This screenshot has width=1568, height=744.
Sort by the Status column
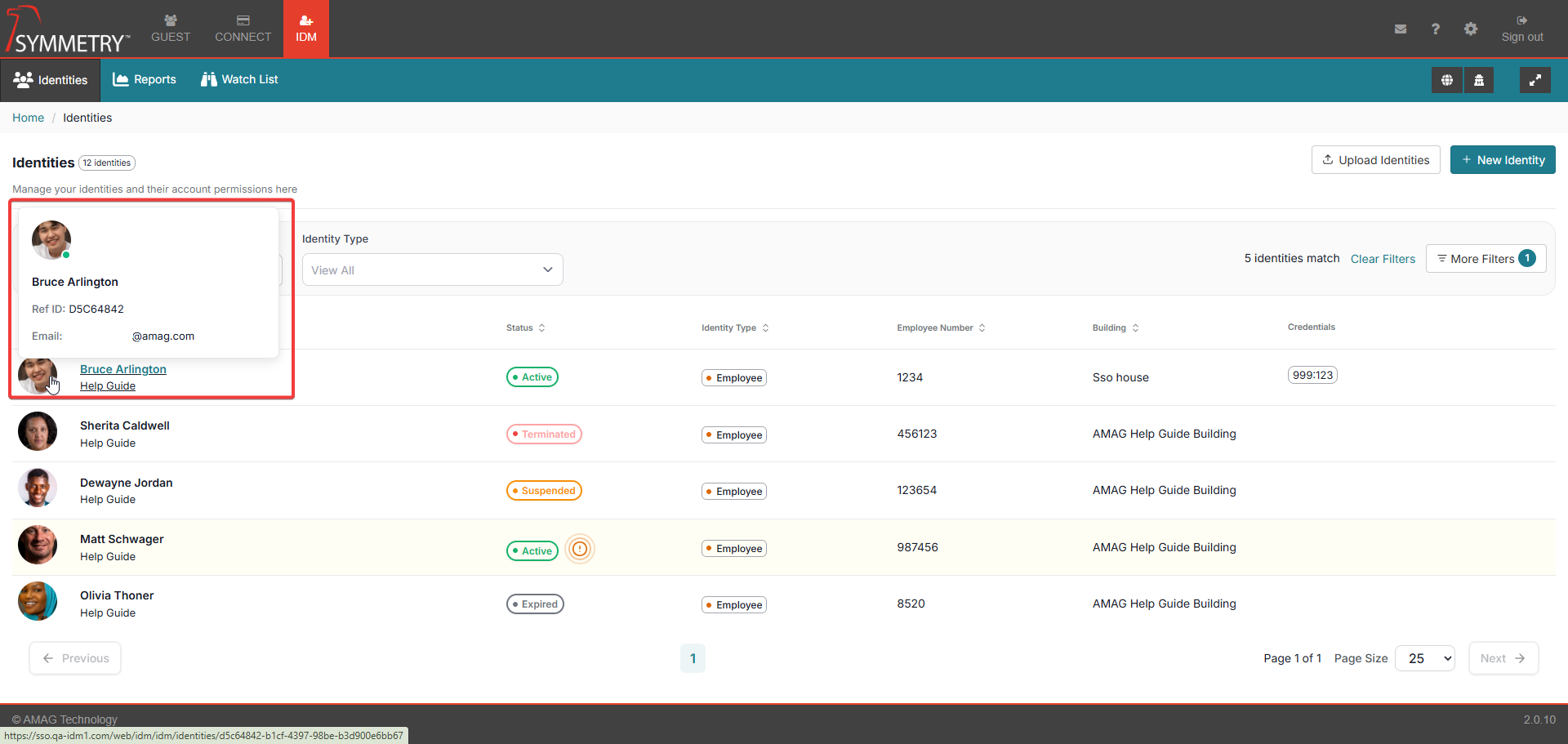[x=525, y=328]
